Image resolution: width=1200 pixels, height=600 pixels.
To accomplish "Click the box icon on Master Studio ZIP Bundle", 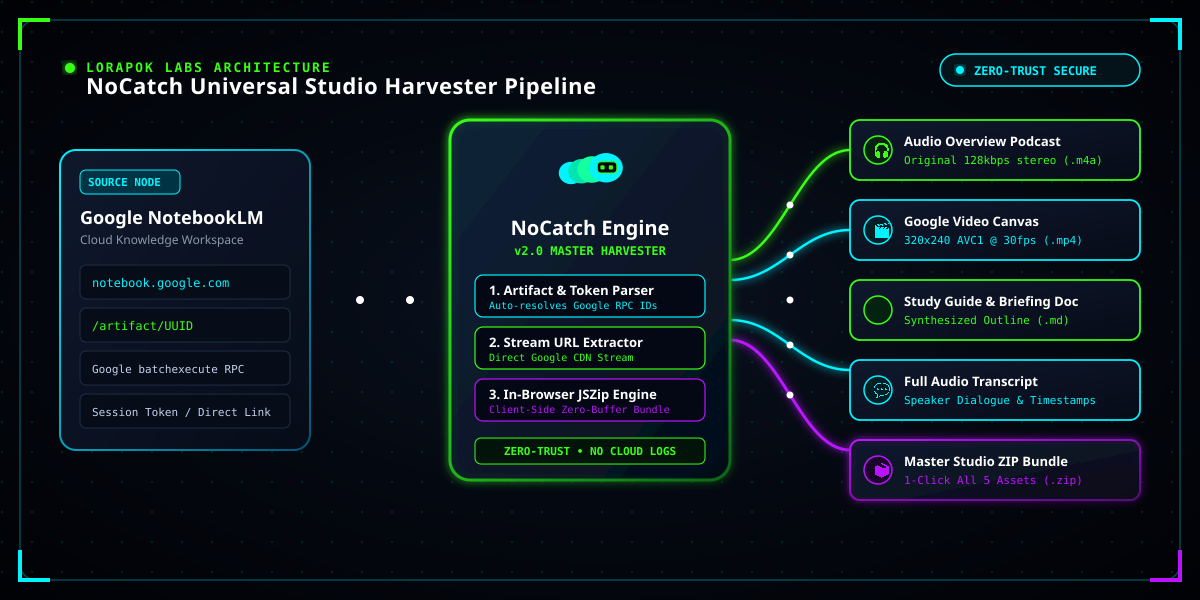I will coord(878,470).
